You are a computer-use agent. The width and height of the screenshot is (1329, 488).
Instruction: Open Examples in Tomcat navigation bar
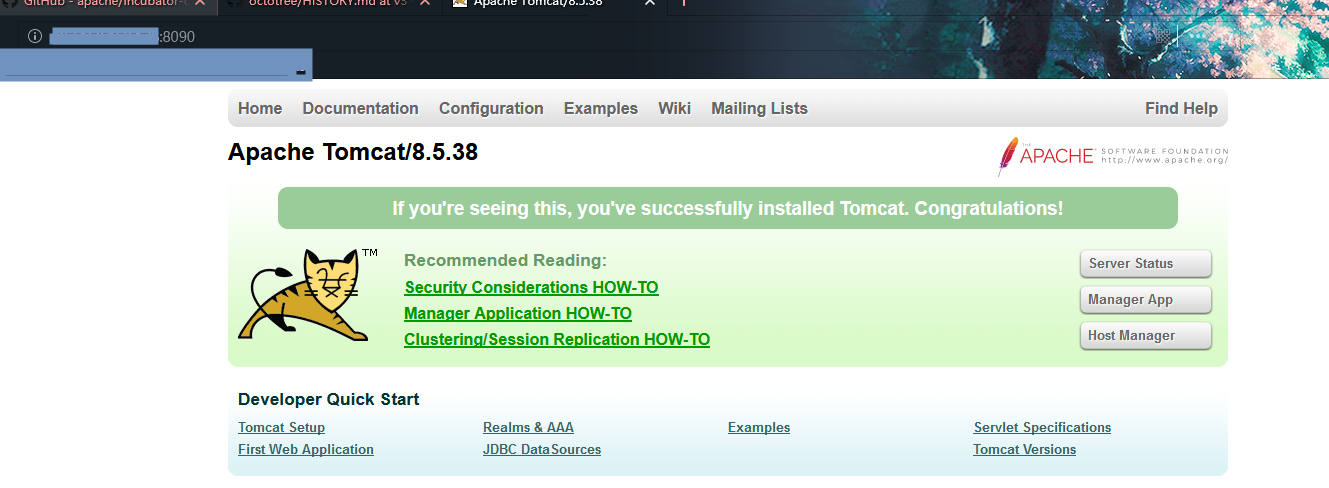pos(600,109)
